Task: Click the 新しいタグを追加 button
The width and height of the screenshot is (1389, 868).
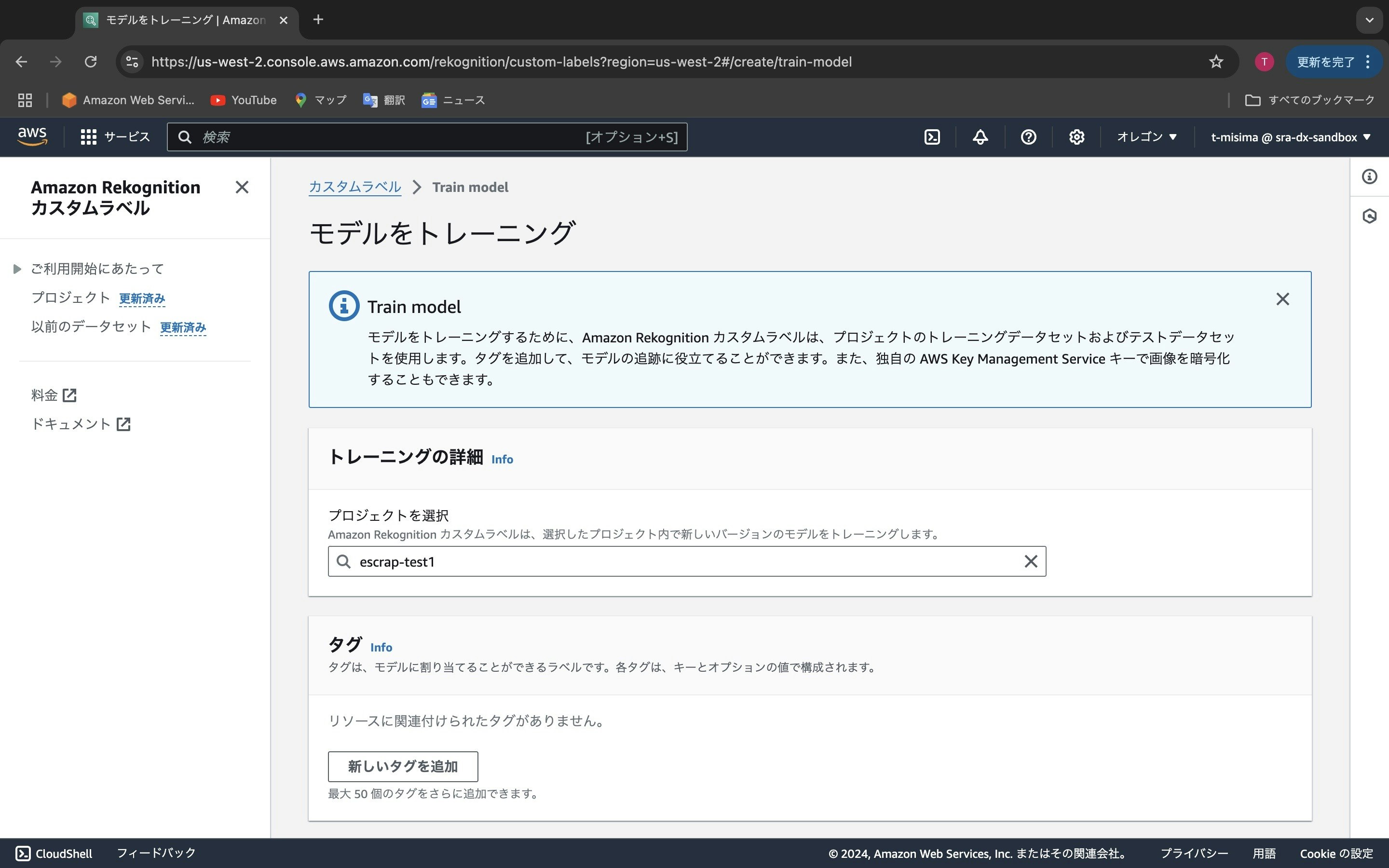Action: coord(402,766)
